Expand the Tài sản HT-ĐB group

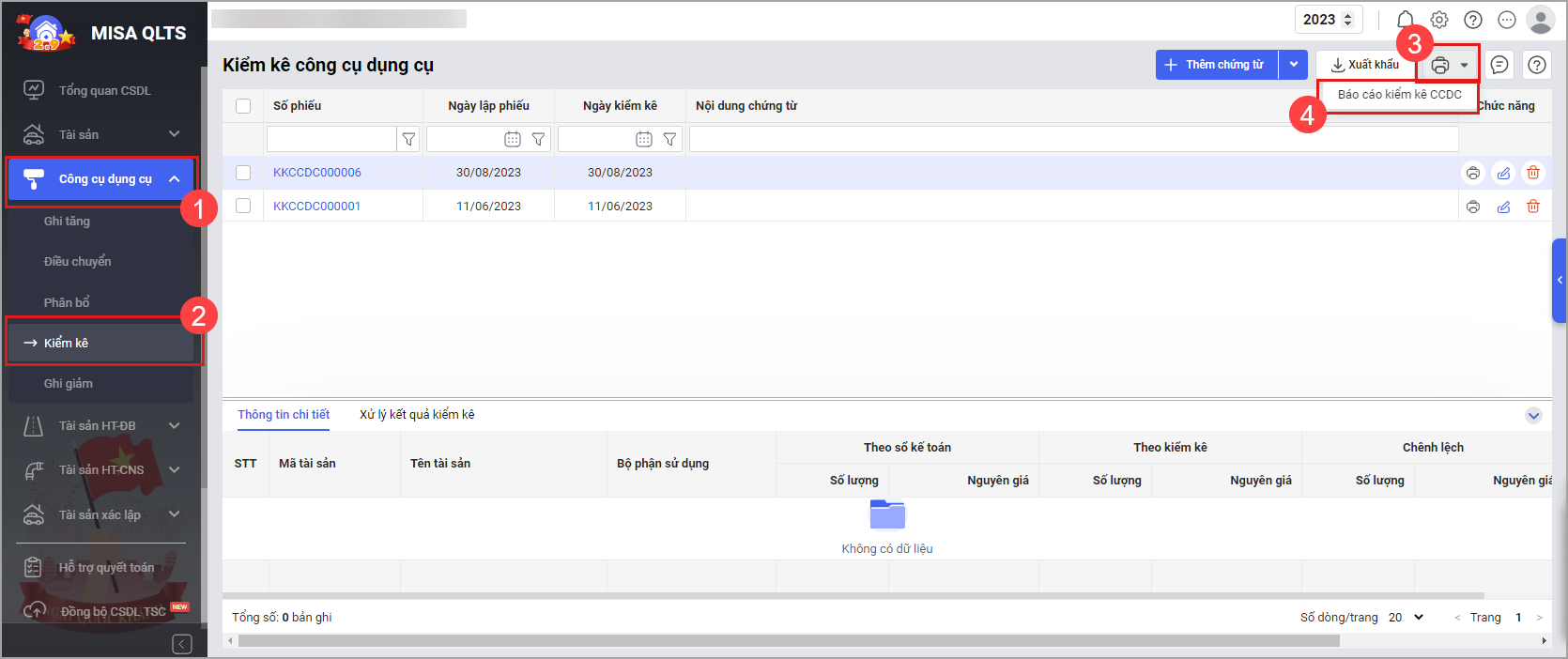pyautogui.click(x=174, y=425)
